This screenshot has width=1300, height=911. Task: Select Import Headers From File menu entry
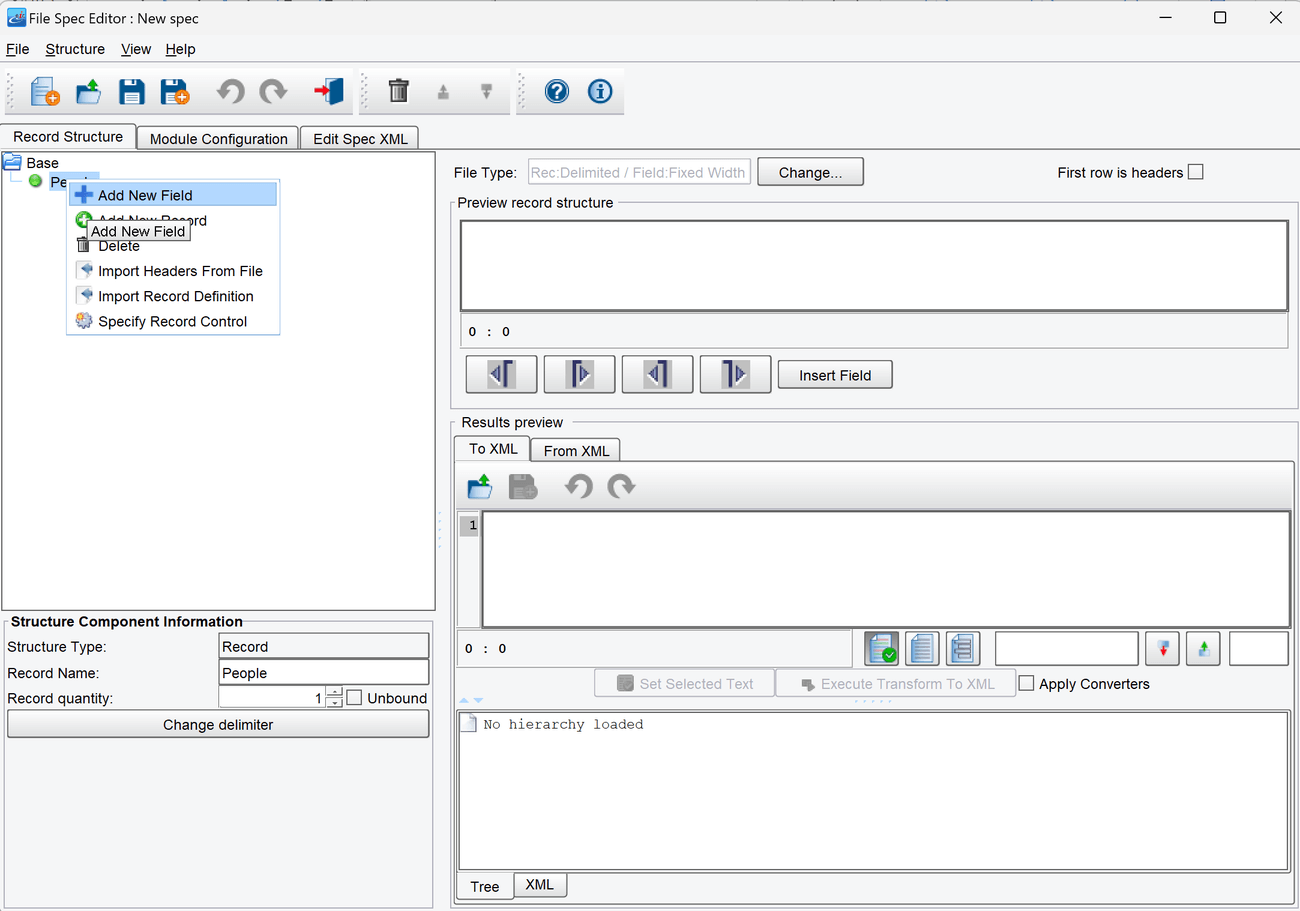(x=172, y=271)
